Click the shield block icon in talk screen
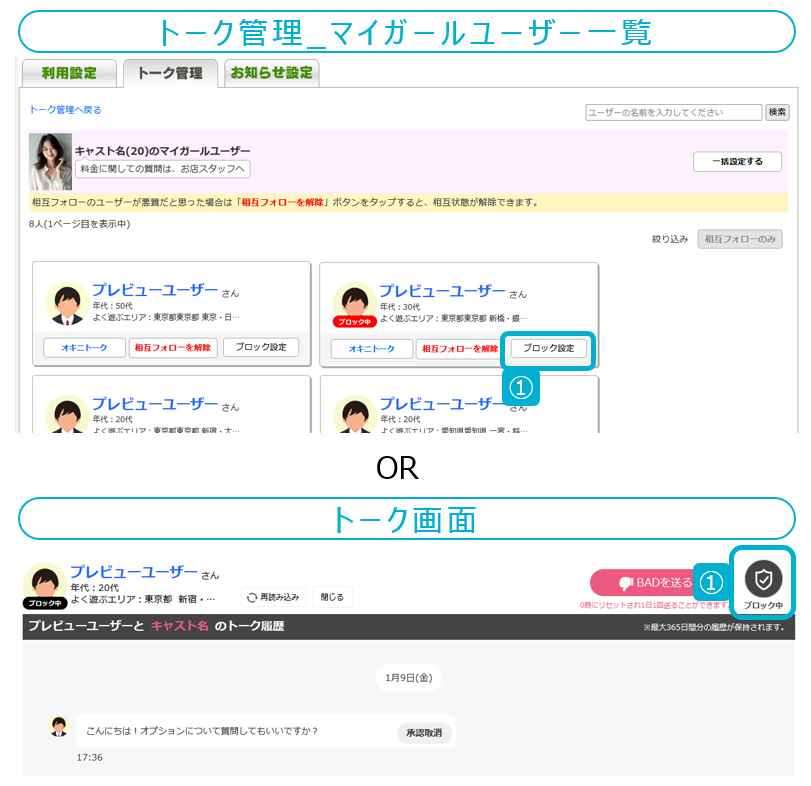This screenshot has height=786, width=811. click(764, 579)
